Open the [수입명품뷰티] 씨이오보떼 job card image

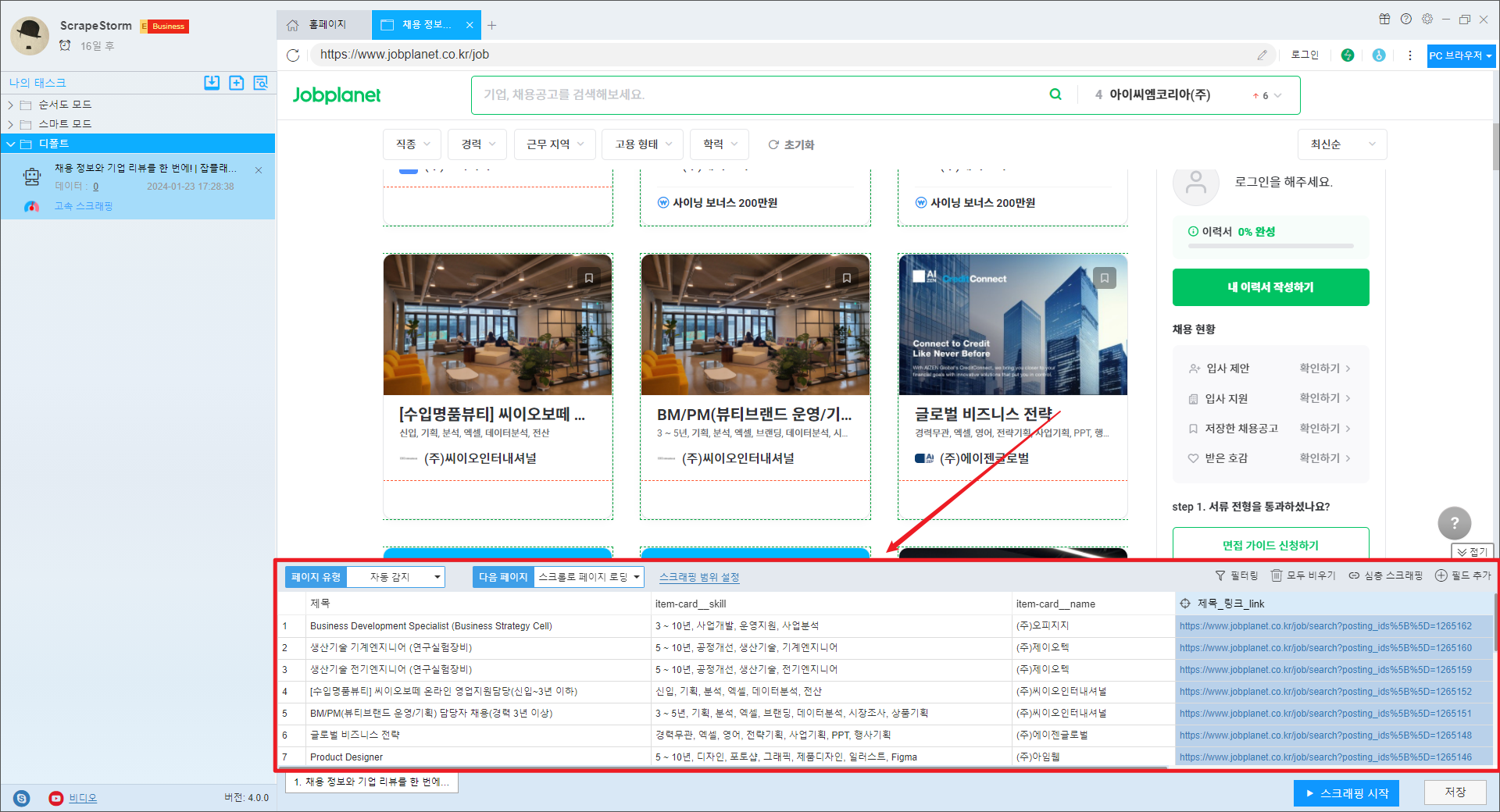click(498, 325)
